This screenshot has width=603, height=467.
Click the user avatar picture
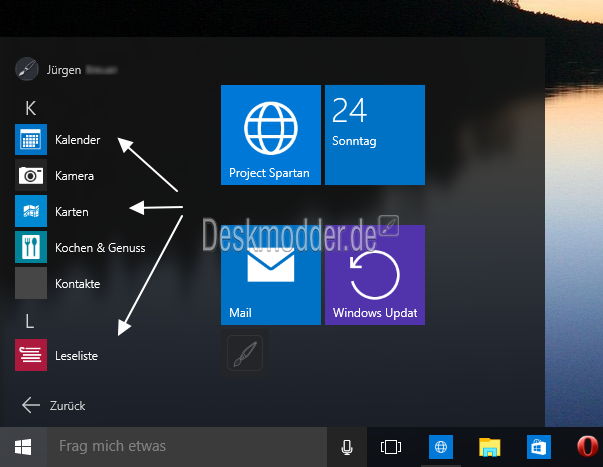[x=27, y=69]
